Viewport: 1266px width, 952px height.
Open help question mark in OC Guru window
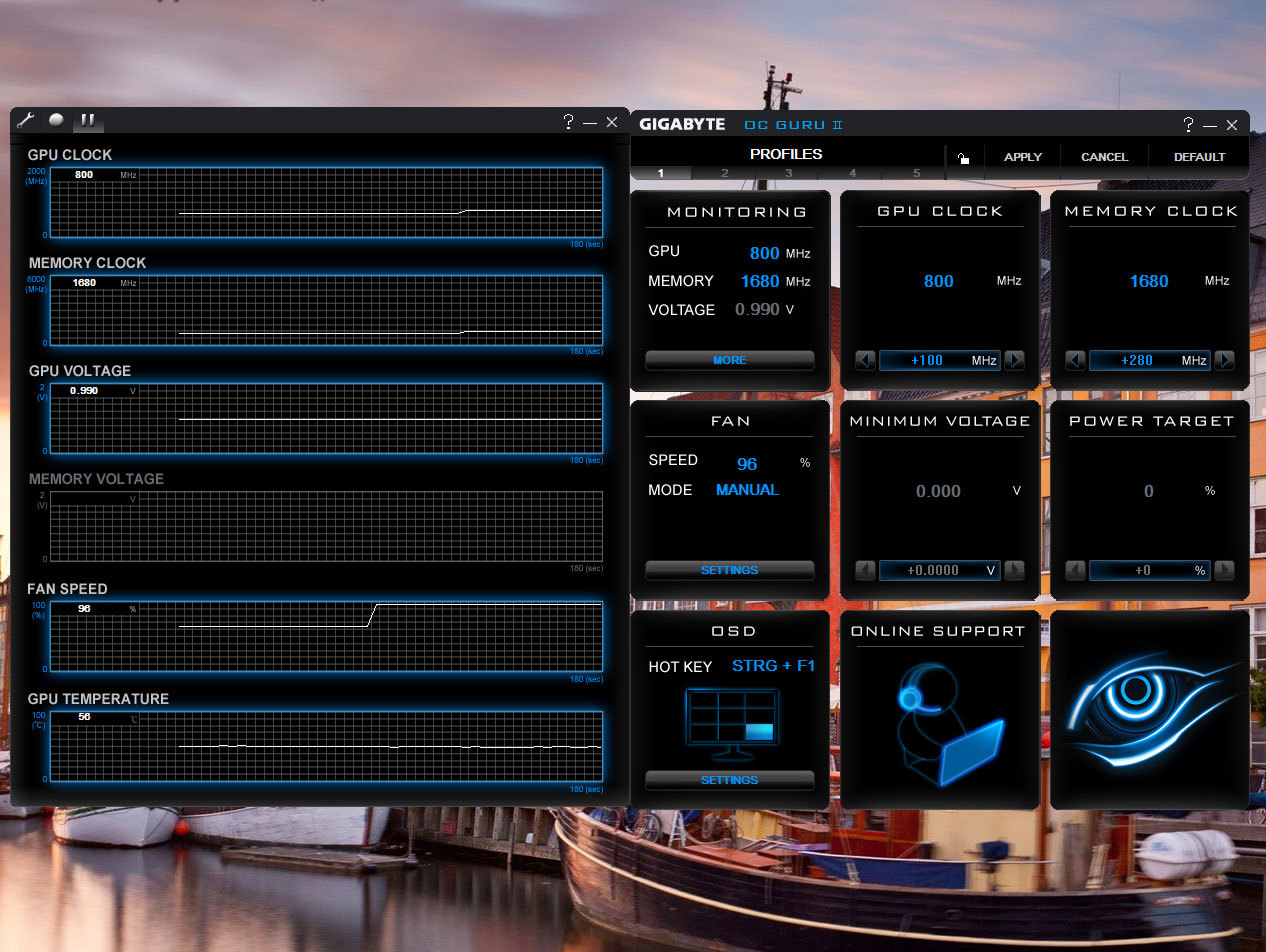1188,125
